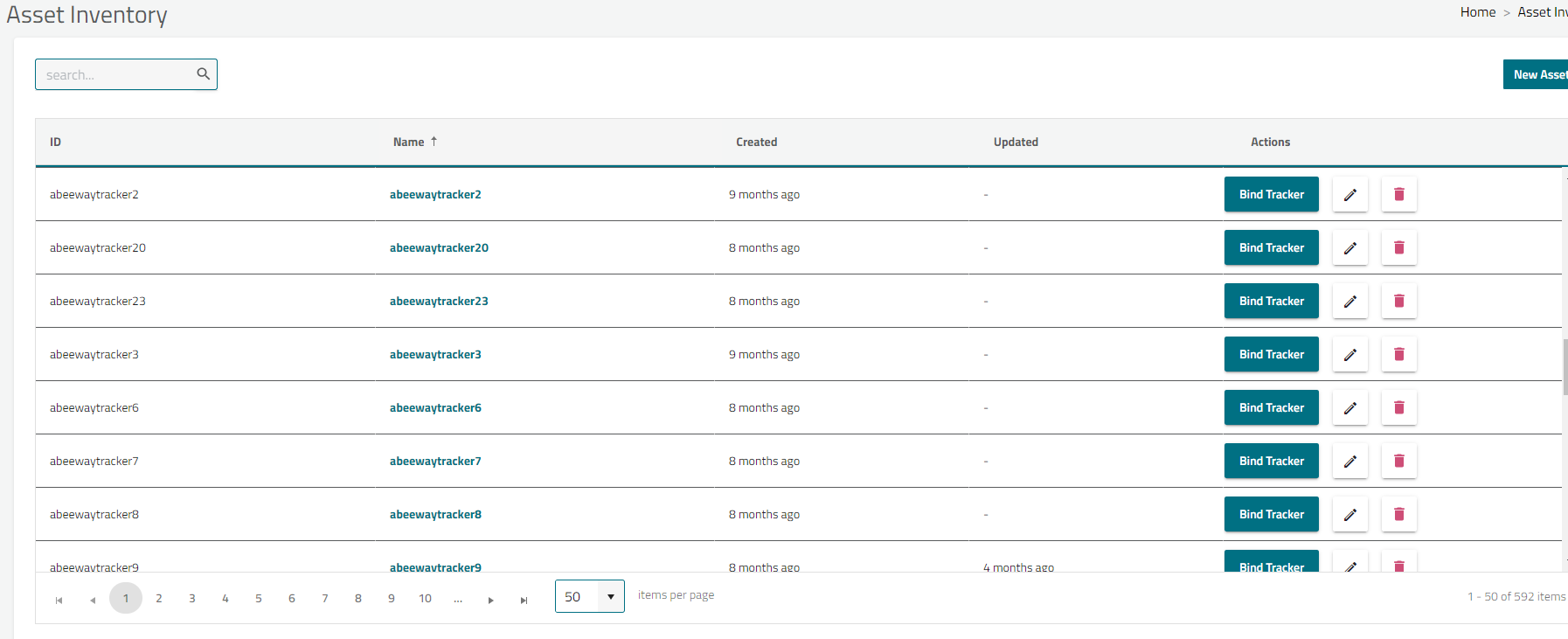Click Bind Tracker for abeewaytracker8
The height and width of the screenshot is (639, 1568).
tap(1271, 515)
